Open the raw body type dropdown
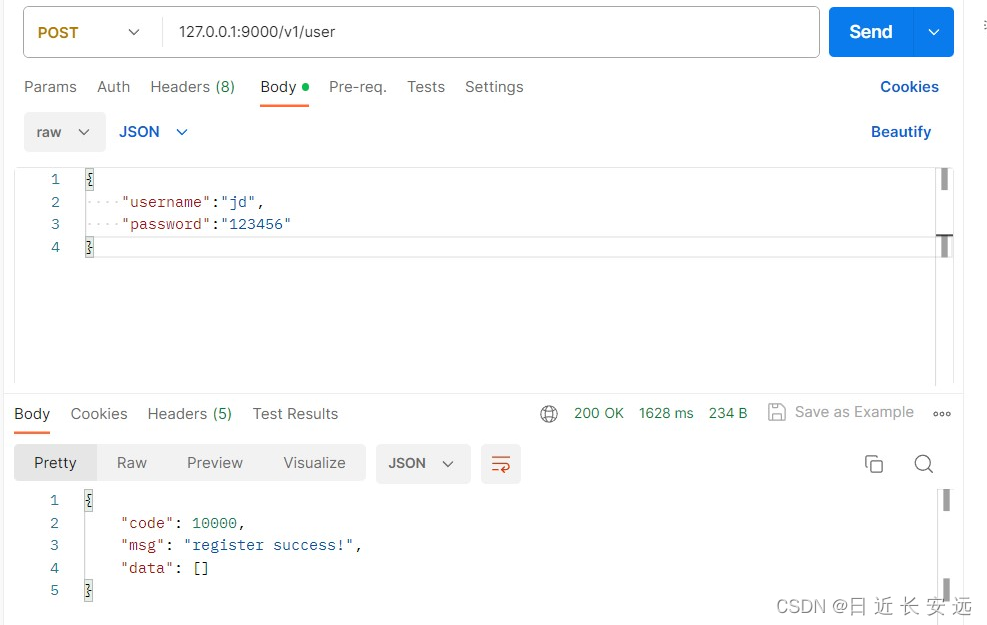Image resolution: width=987 pixels, height=625 pixels. (x=65, y=132)
